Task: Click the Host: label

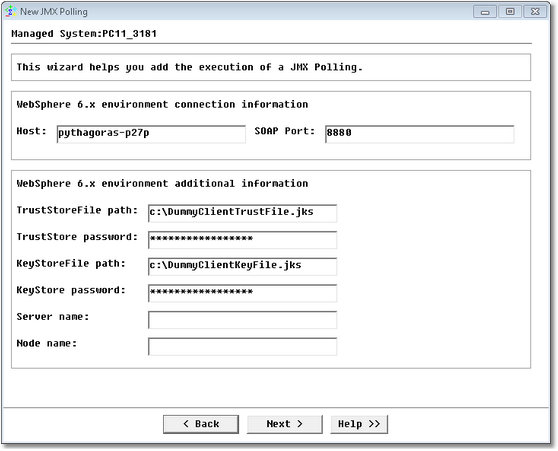Action: (x=31, y=131)
